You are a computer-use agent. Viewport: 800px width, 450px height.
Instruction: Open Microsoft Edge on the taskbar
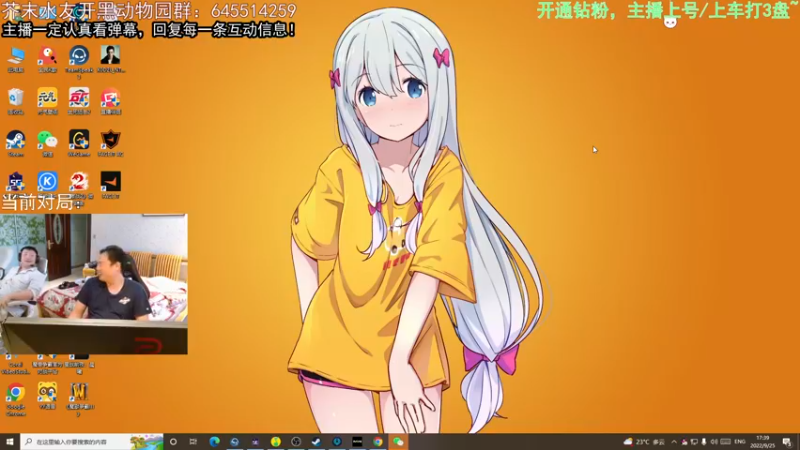(214, 442)
